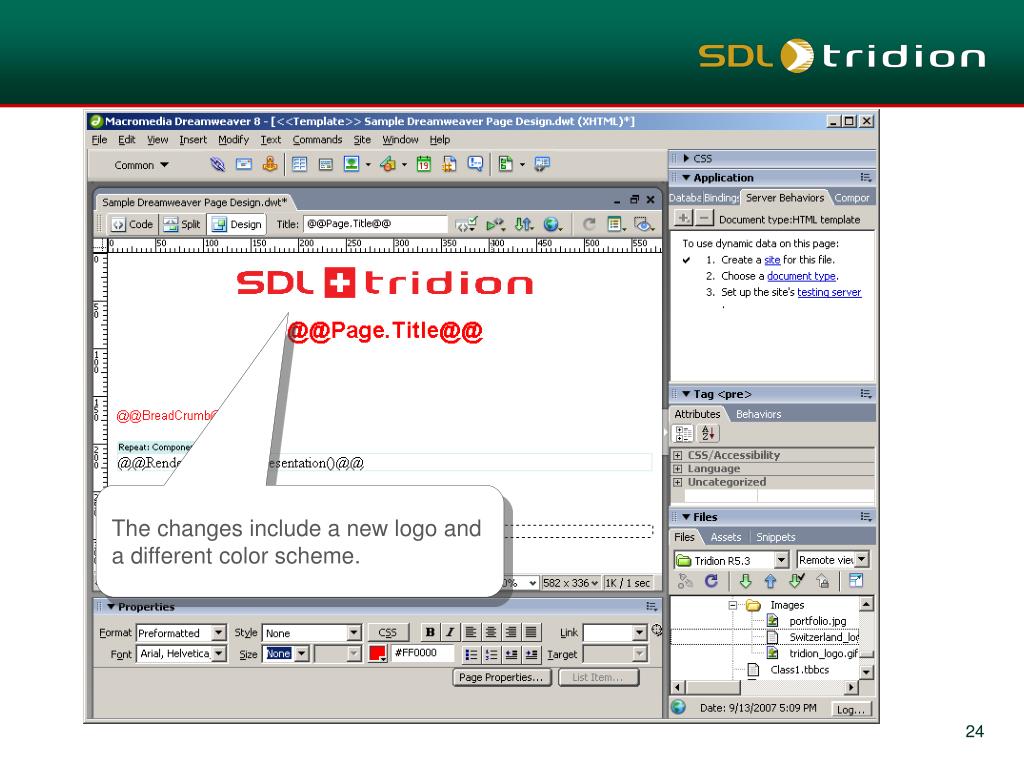Open the Font Arial, Helvetica dropdown
This screenshot has height=768, width=1024.
219,654
